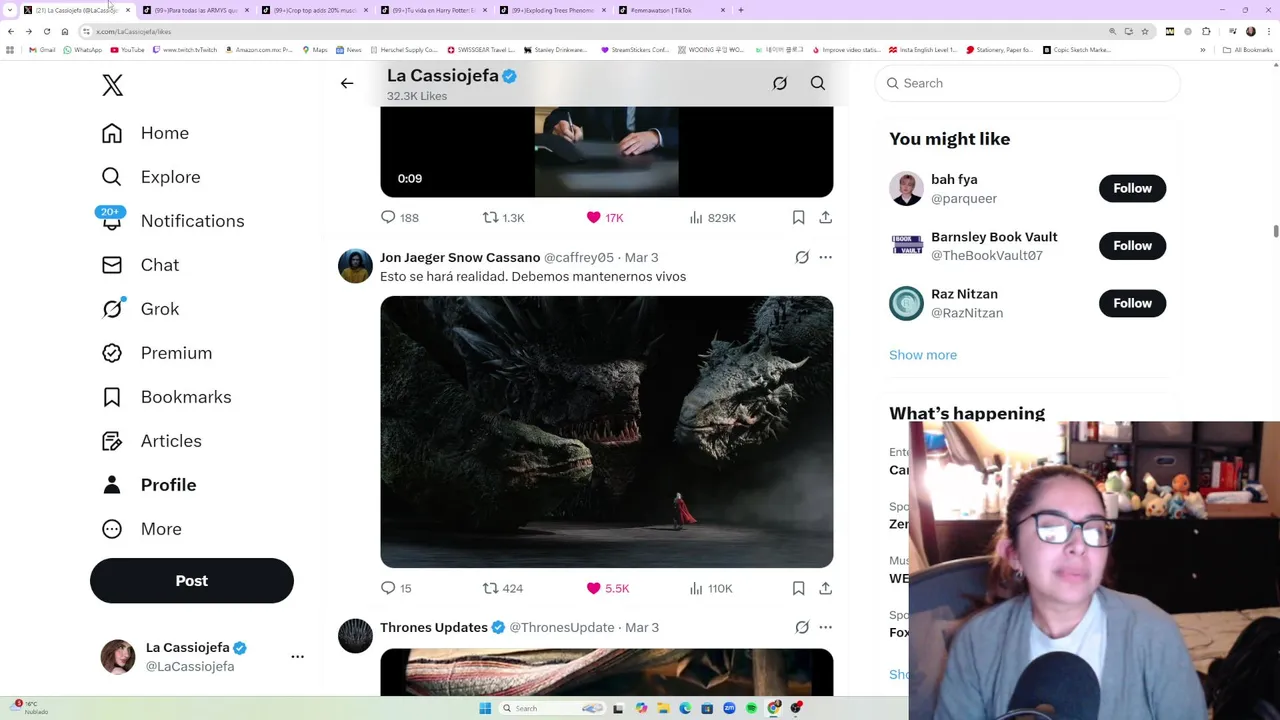The width and height of the screenshot is (1280, 720).
Task: Repost the post with 424 reposts
Action: 503,588
